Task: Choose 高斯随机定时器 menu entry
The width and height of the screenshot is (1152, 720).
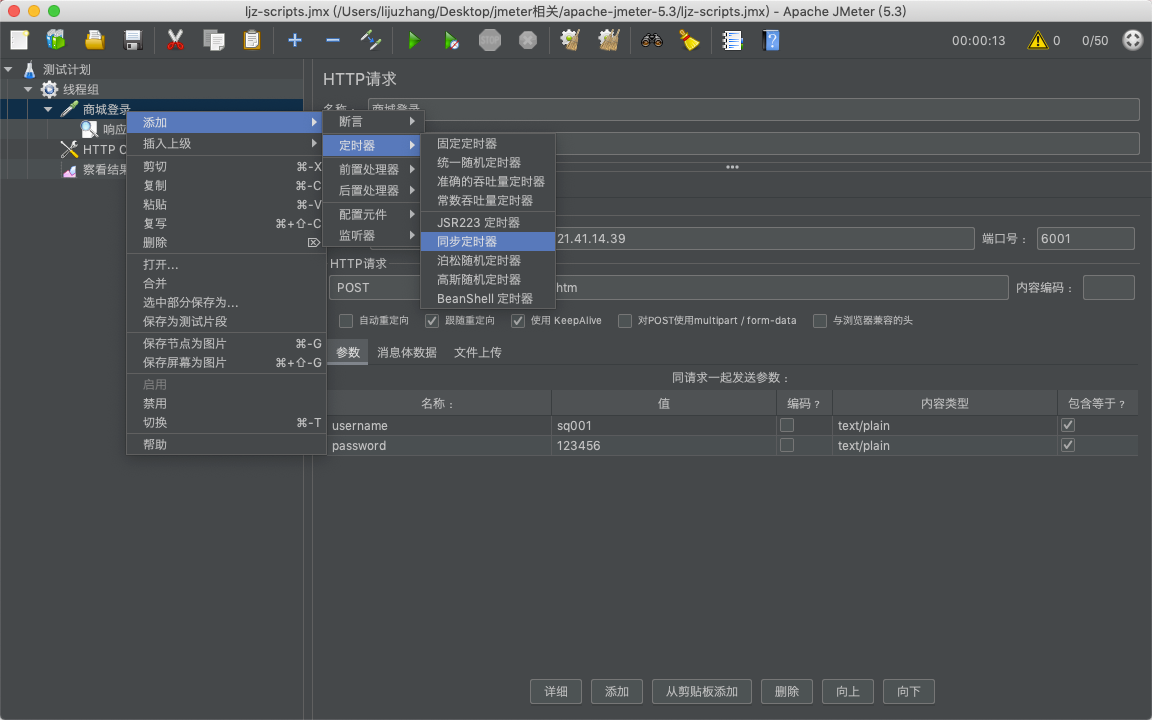Action: pos(488,280)
